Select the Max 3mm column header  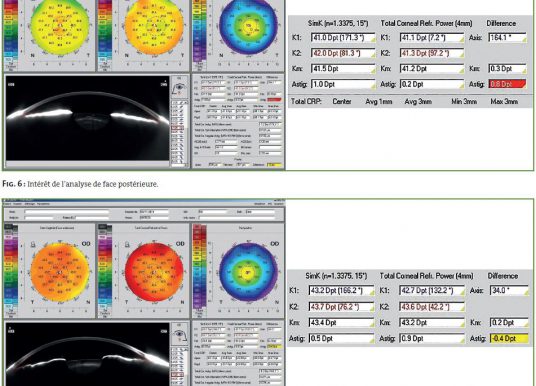pyautogui.click(x=504, y=102)
